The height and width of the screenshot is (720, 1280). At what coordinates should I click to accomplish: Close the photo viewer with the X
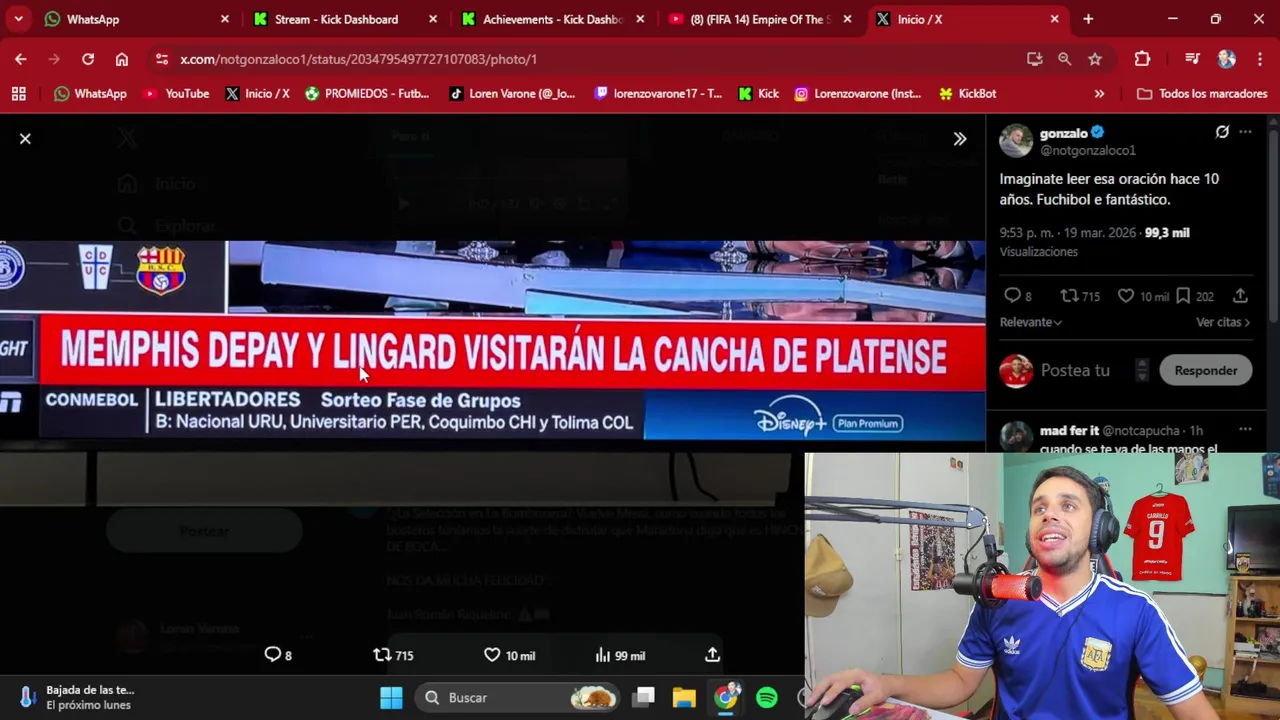pyautogui.click(x=25, y=139)
